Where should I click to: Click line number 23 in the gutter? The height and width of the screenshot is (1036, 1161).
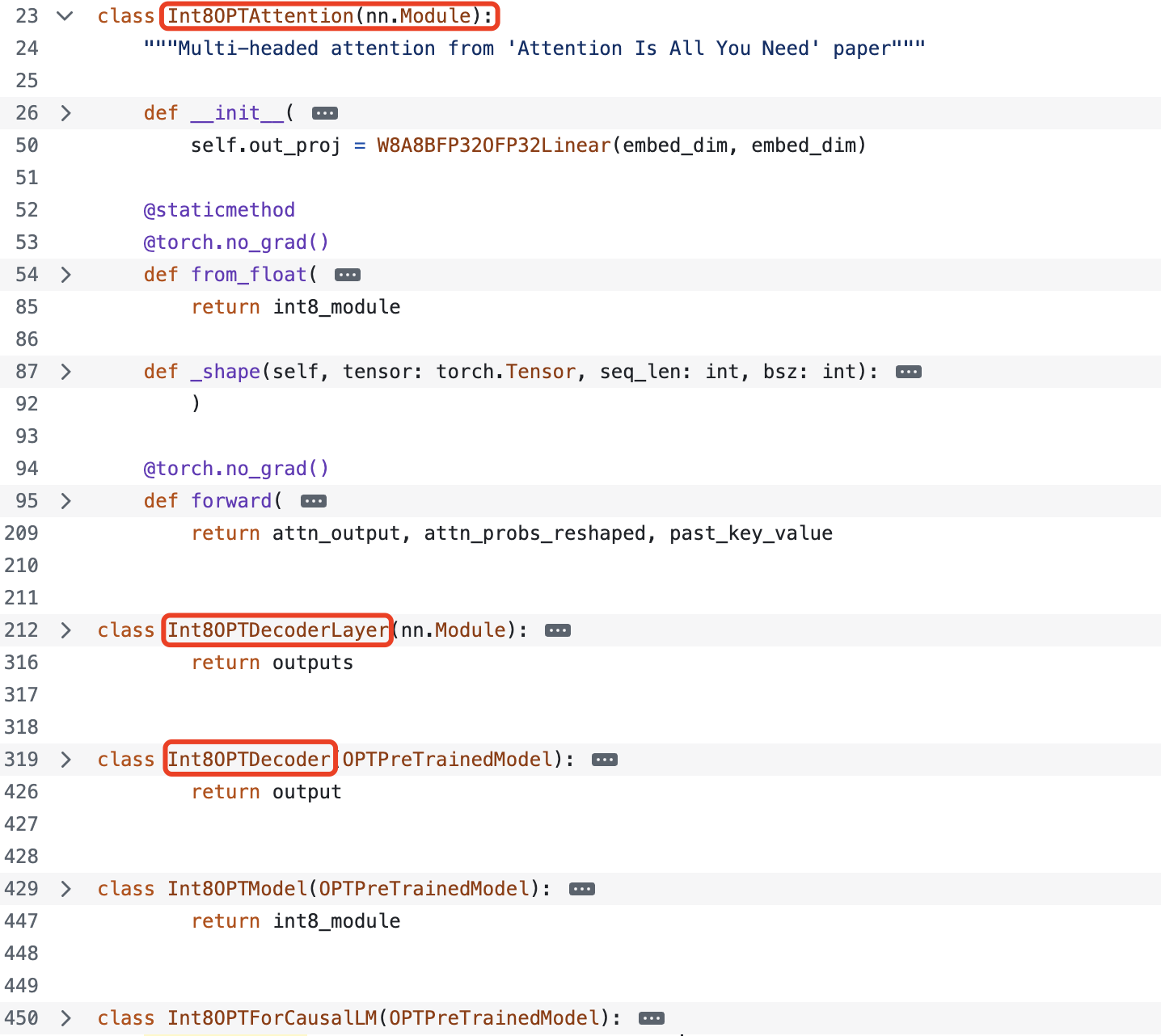coord(27,16)
